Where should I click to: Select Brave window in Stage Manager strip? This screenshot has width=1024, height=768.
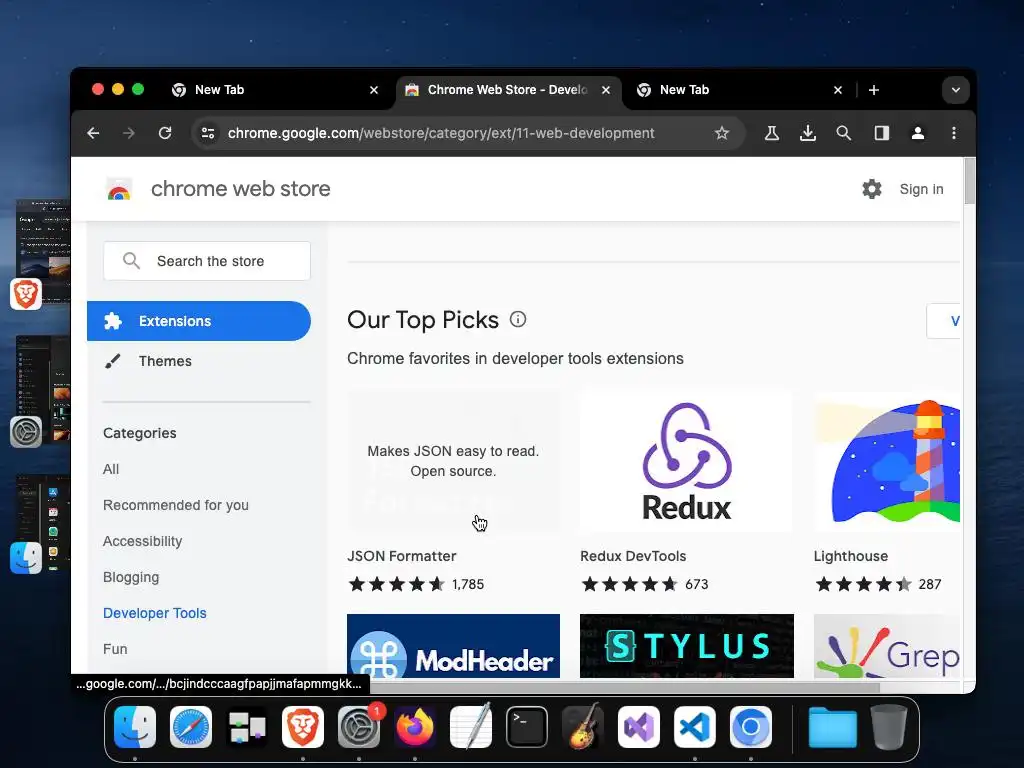(42, 253)
